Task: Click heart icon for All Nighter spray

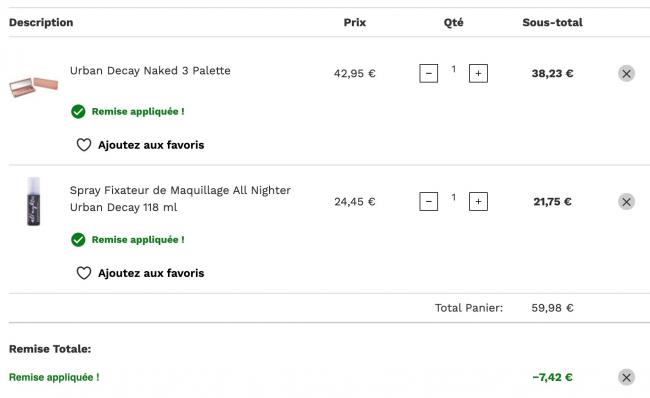Action: pos(84,273)
